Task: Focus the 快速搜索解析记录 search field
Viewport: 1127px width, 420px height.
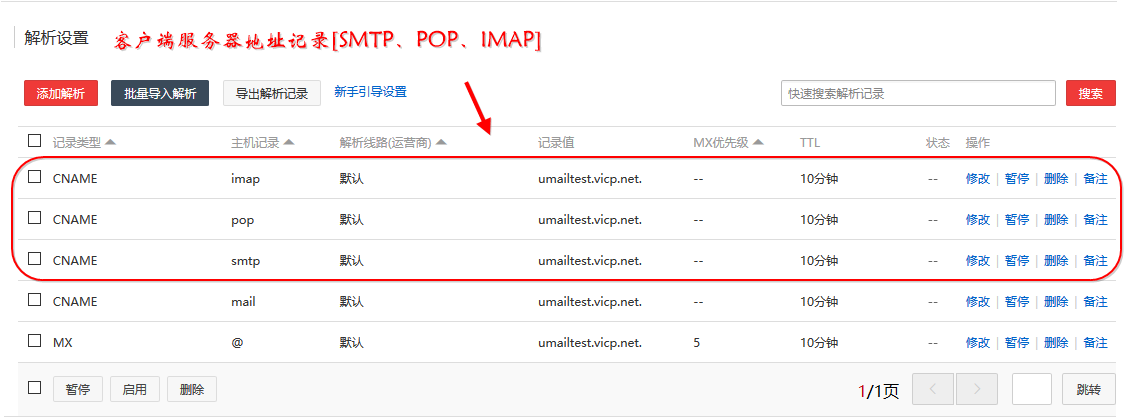Action: (x=918, y=93)
